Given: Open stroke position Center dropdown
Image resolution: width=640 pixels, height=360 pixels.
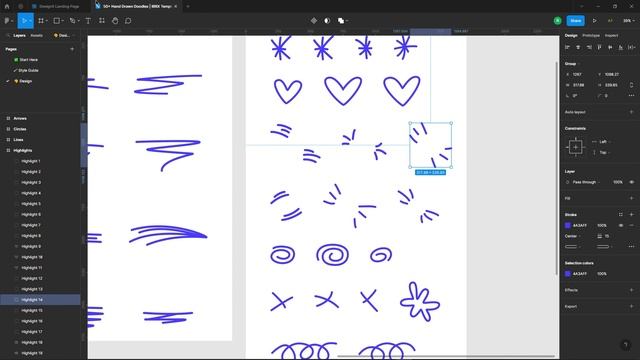Looking at the screenshot, I should pos(573,236).
